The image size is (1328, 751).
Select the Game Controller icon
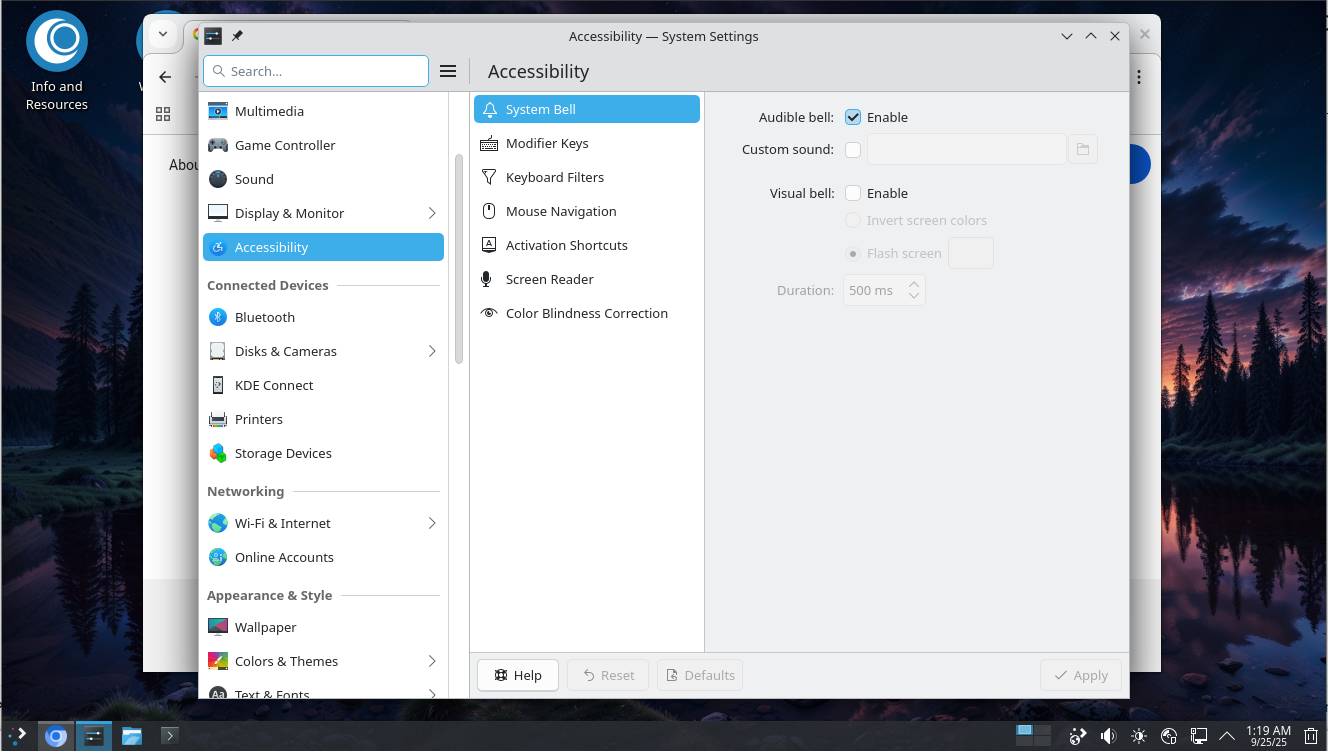tap(218, 145)
